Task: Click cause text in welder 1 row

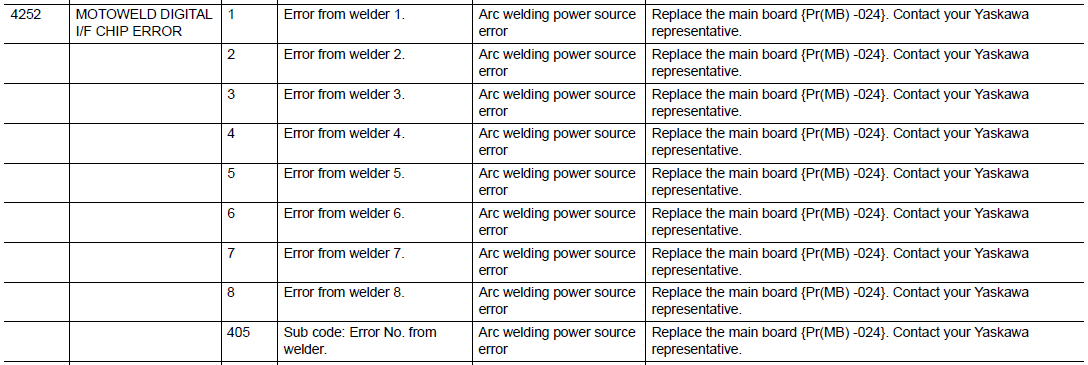Action: coord(557,23)
